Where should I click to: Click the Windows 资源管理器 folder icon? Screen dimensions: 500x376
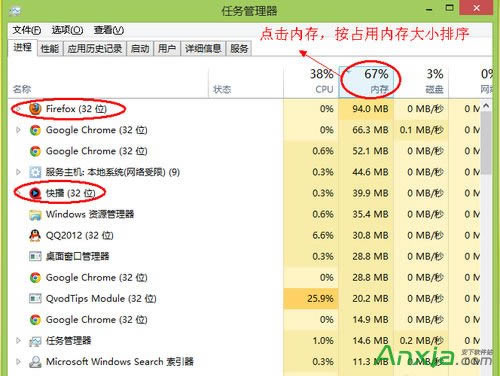[35, 214]
